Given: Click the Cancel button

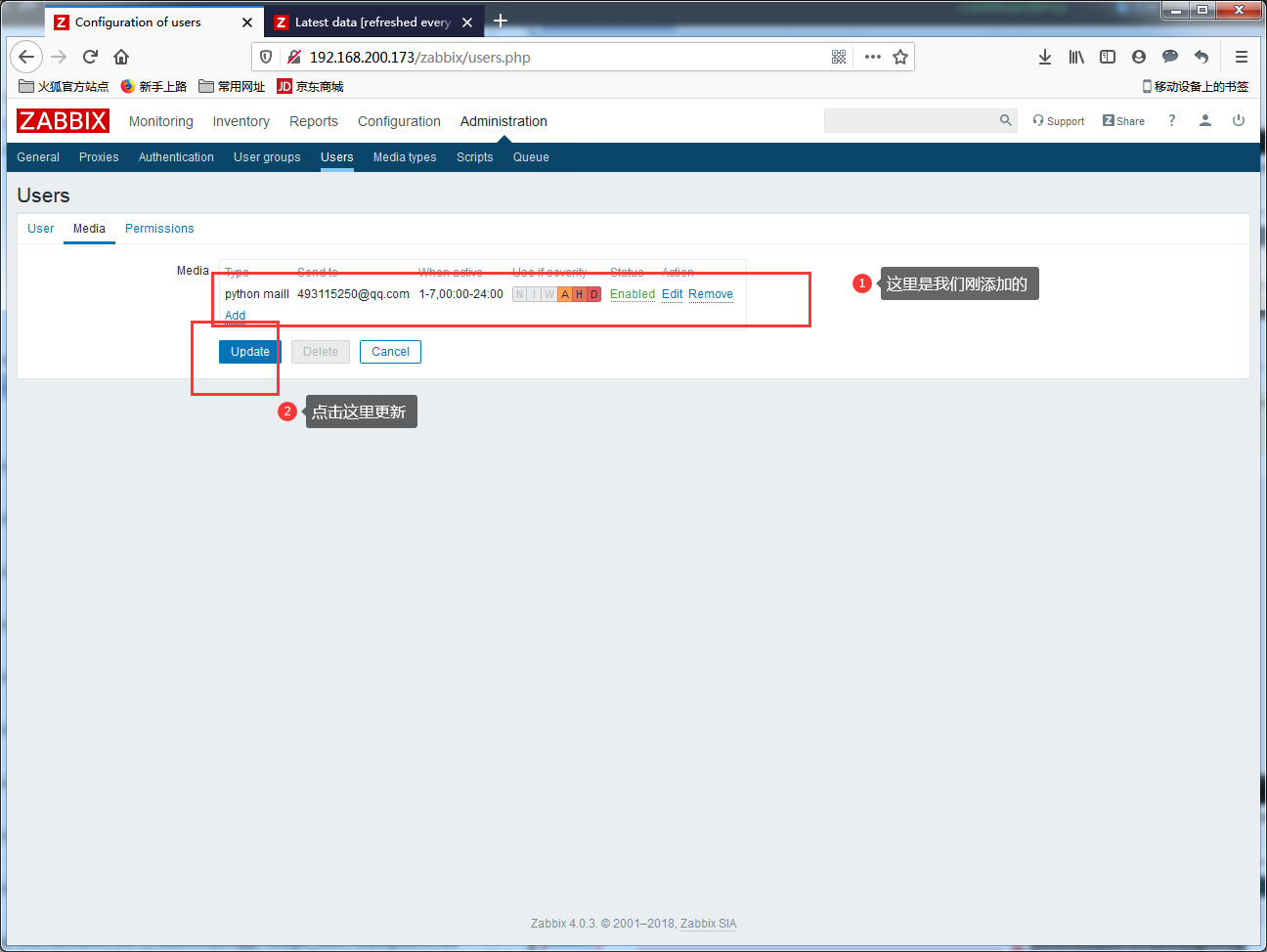Looking at the screenshot, I should (390, 352).
